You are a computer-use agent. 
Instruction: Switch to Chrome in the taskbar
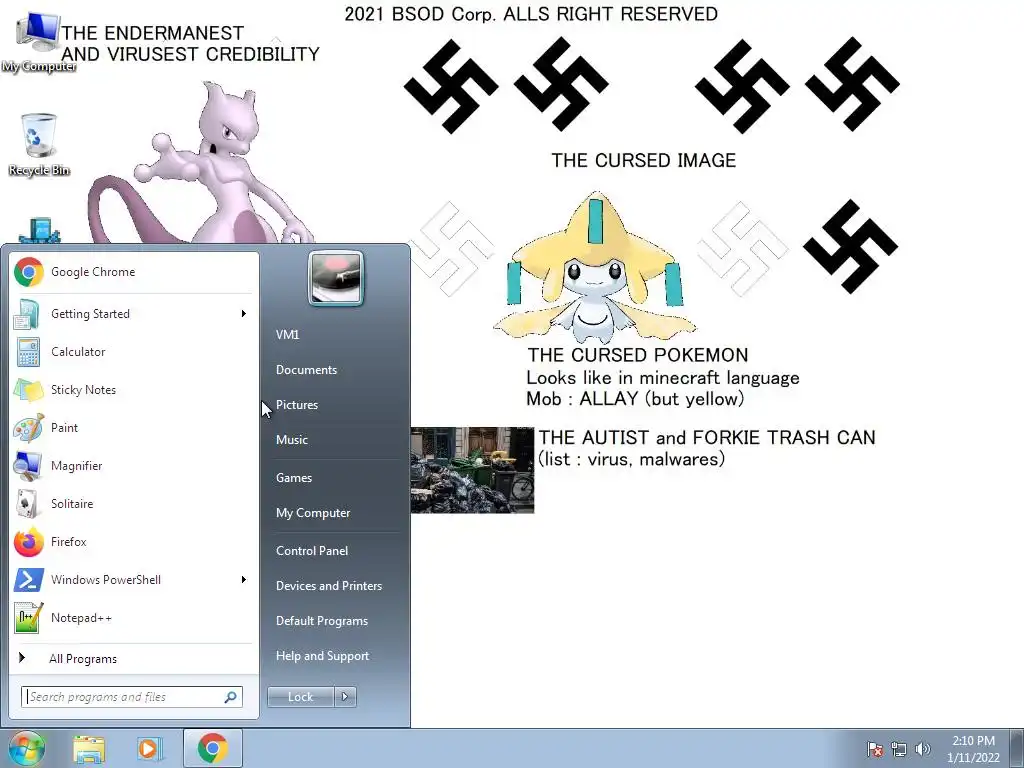coord(213,748)
